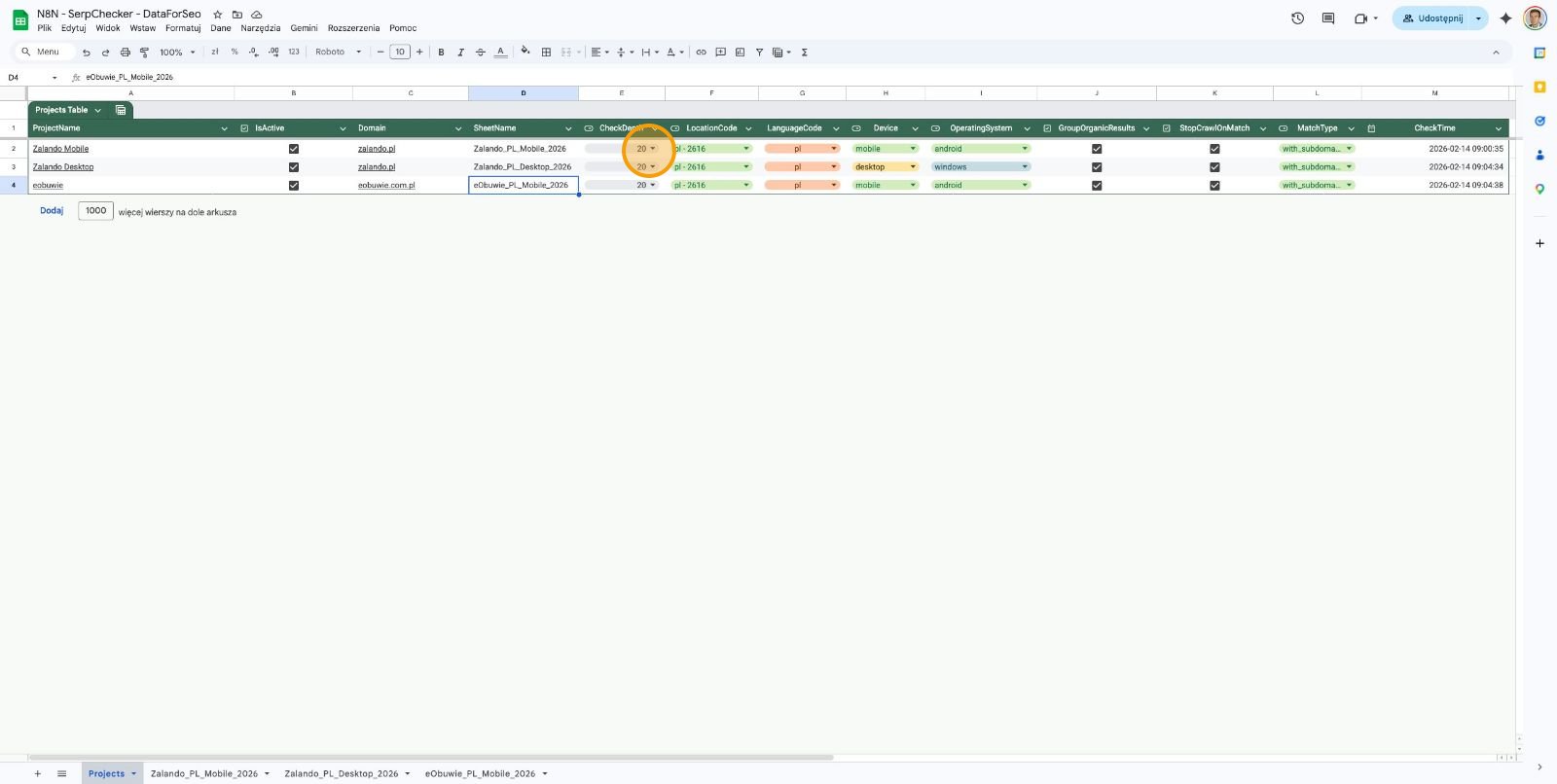The image size is (1557, 784).
Task: Open the comments panel icon
Action: tap(1328, 18)
